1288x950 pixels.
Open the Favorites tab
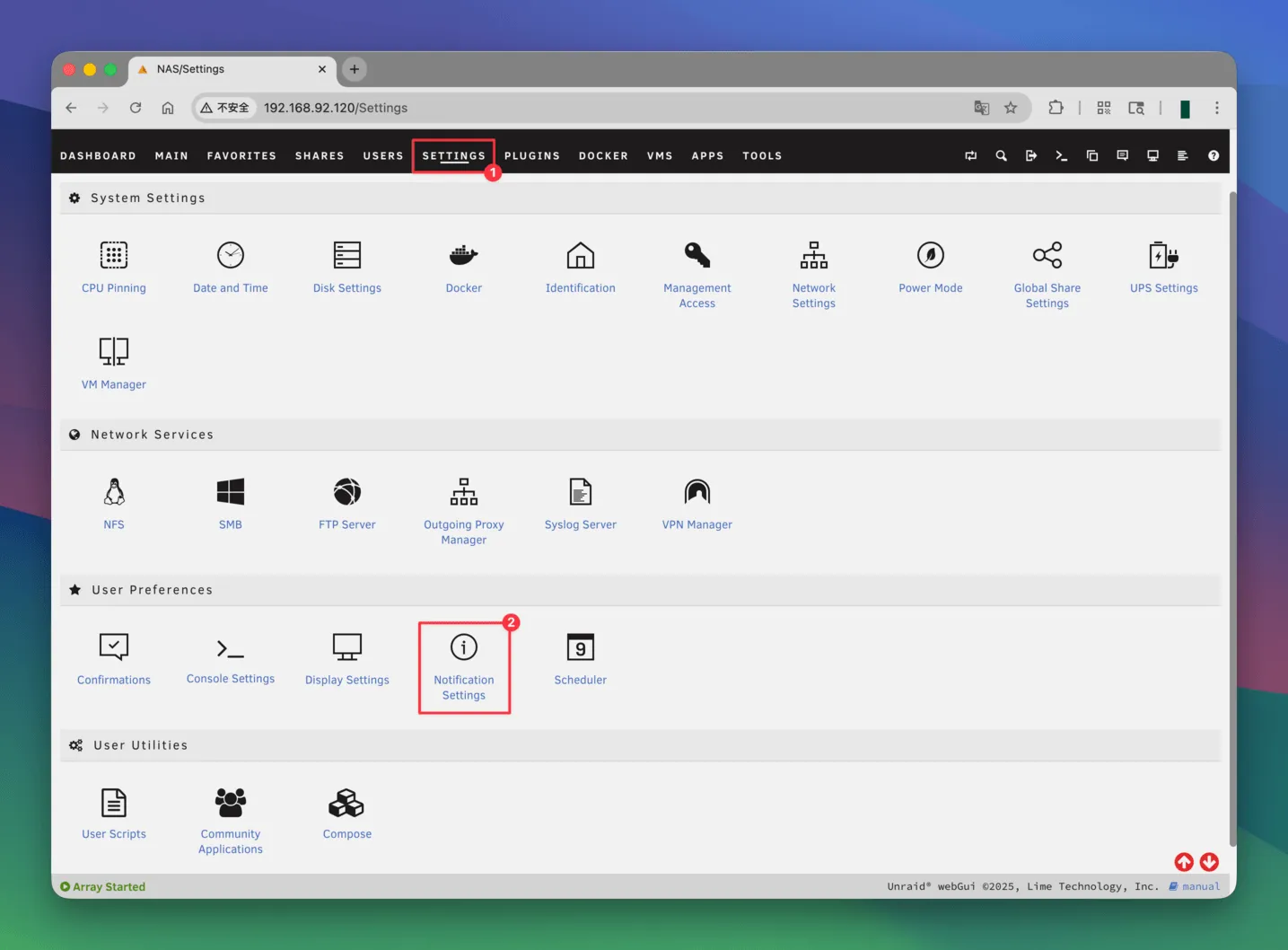241,155
